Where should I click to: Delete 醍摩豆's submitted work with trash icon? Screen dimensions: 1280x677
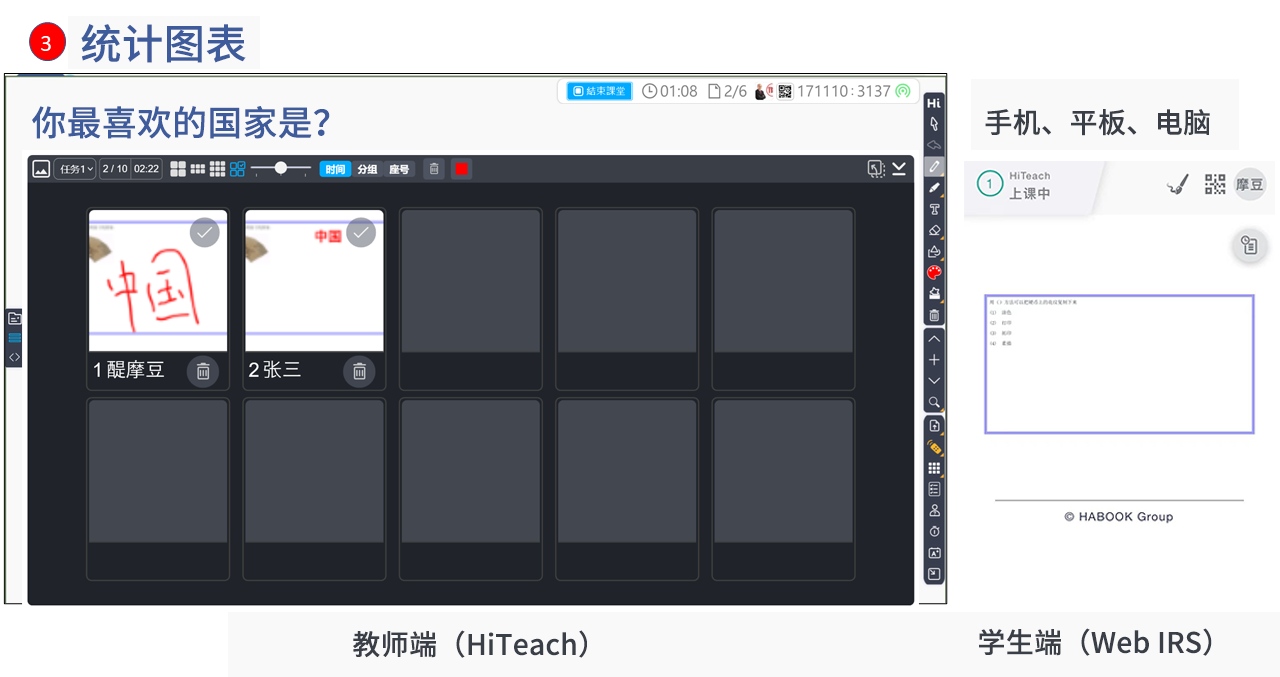[x=203, y=371]
